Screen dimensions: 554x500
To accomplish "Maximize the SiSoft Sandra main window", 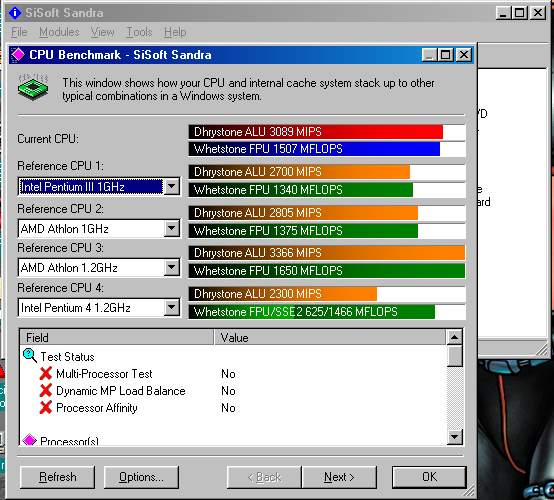I will point(520,13).
